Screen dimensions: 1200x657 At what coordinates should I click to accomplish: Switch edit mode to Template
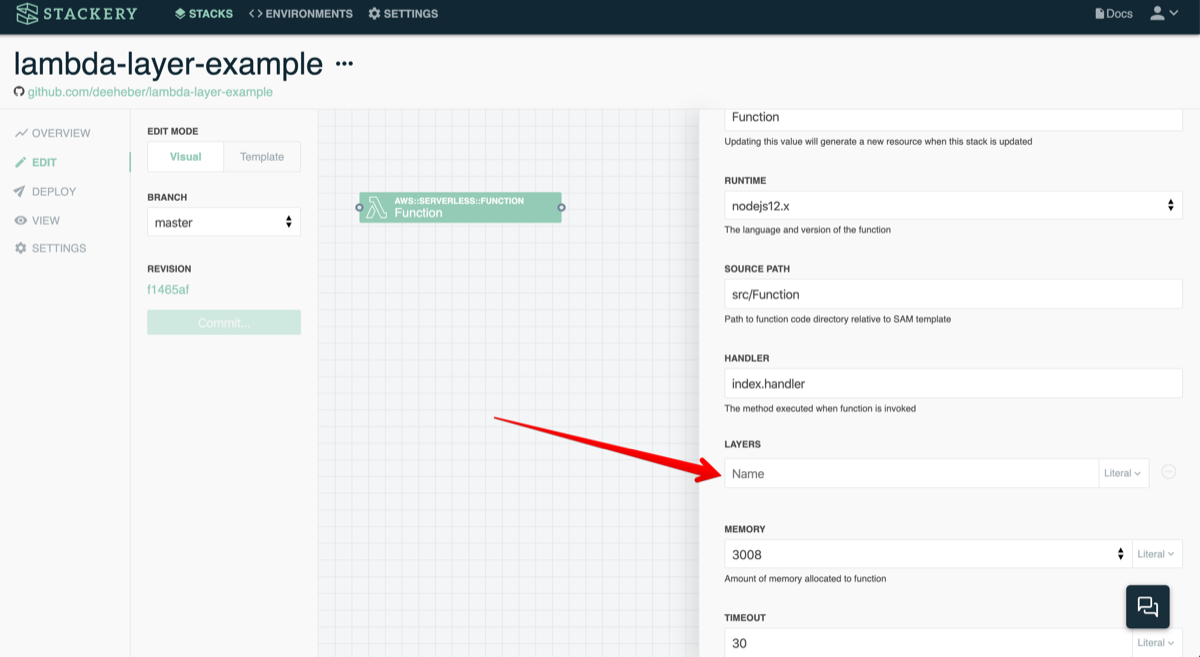click(x=262, y=157)
